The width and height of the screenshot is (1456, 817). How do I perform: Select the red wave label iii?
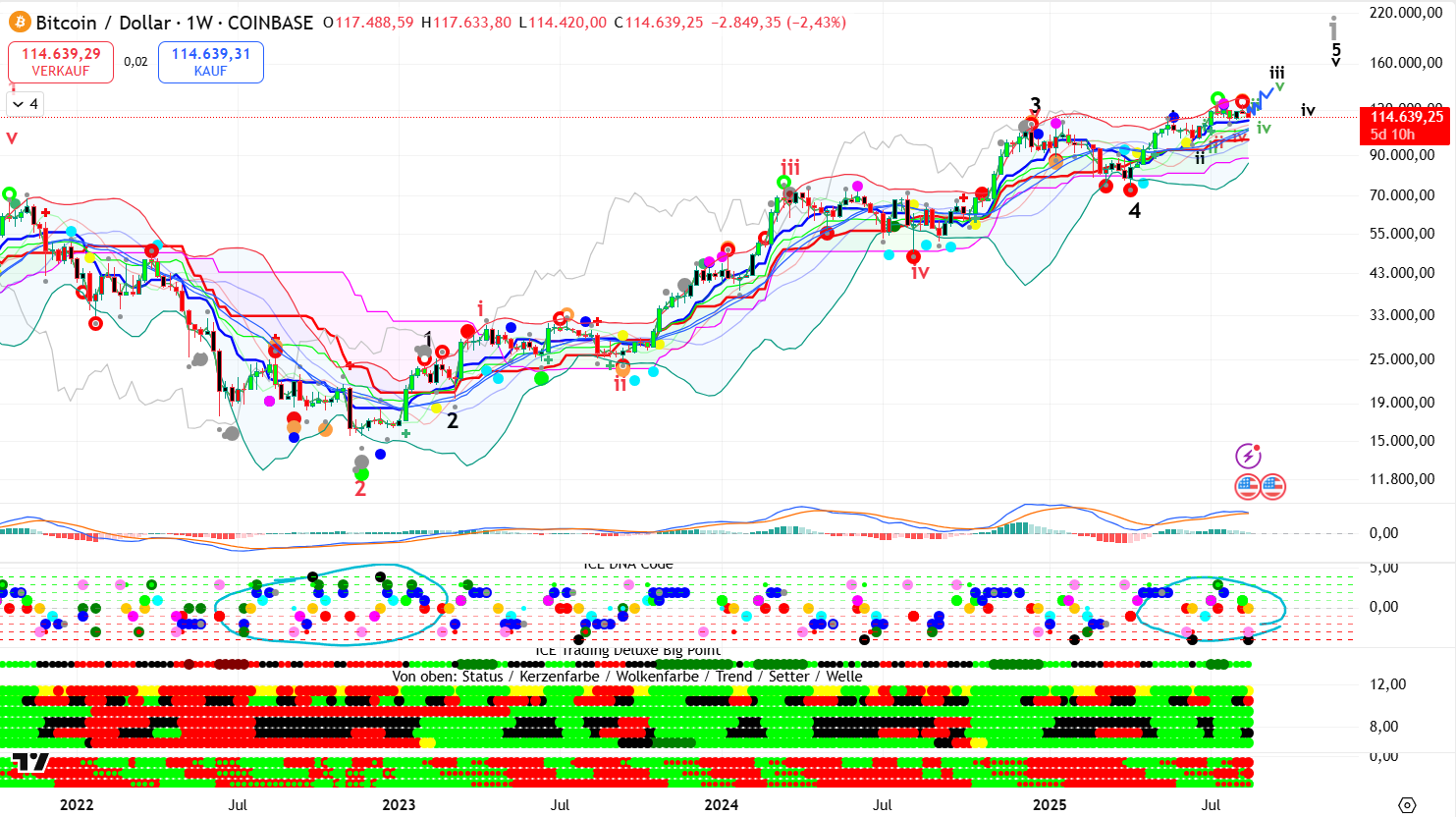(x=790, y=167)
